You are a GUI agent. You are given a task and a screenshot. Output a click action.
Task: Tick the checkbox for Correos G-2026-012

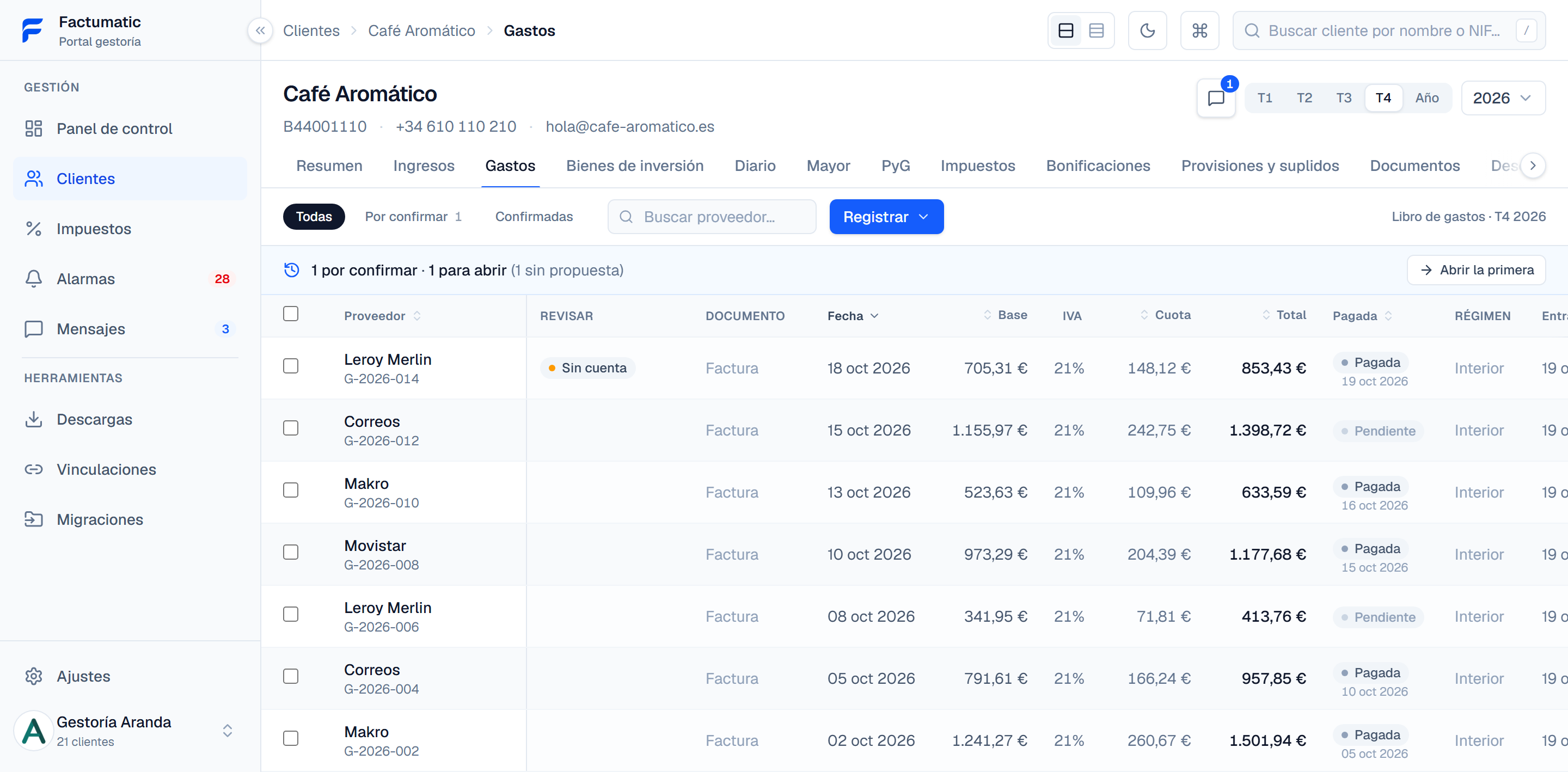(x=291, y=428)
